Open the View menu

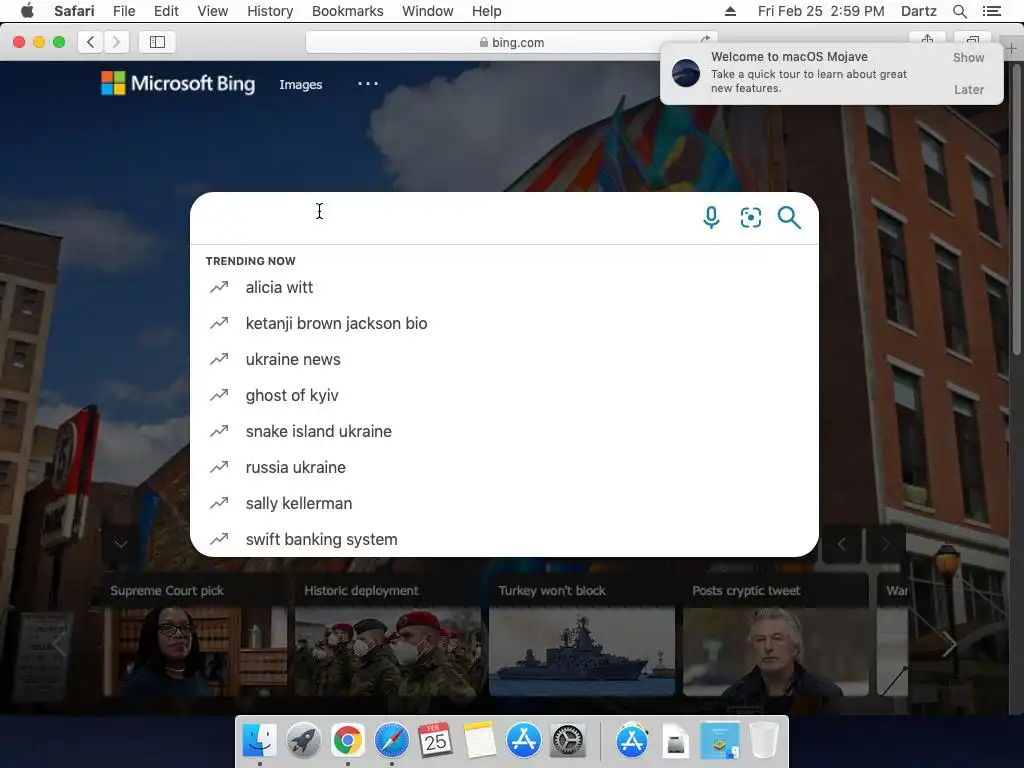click(213, 11)
